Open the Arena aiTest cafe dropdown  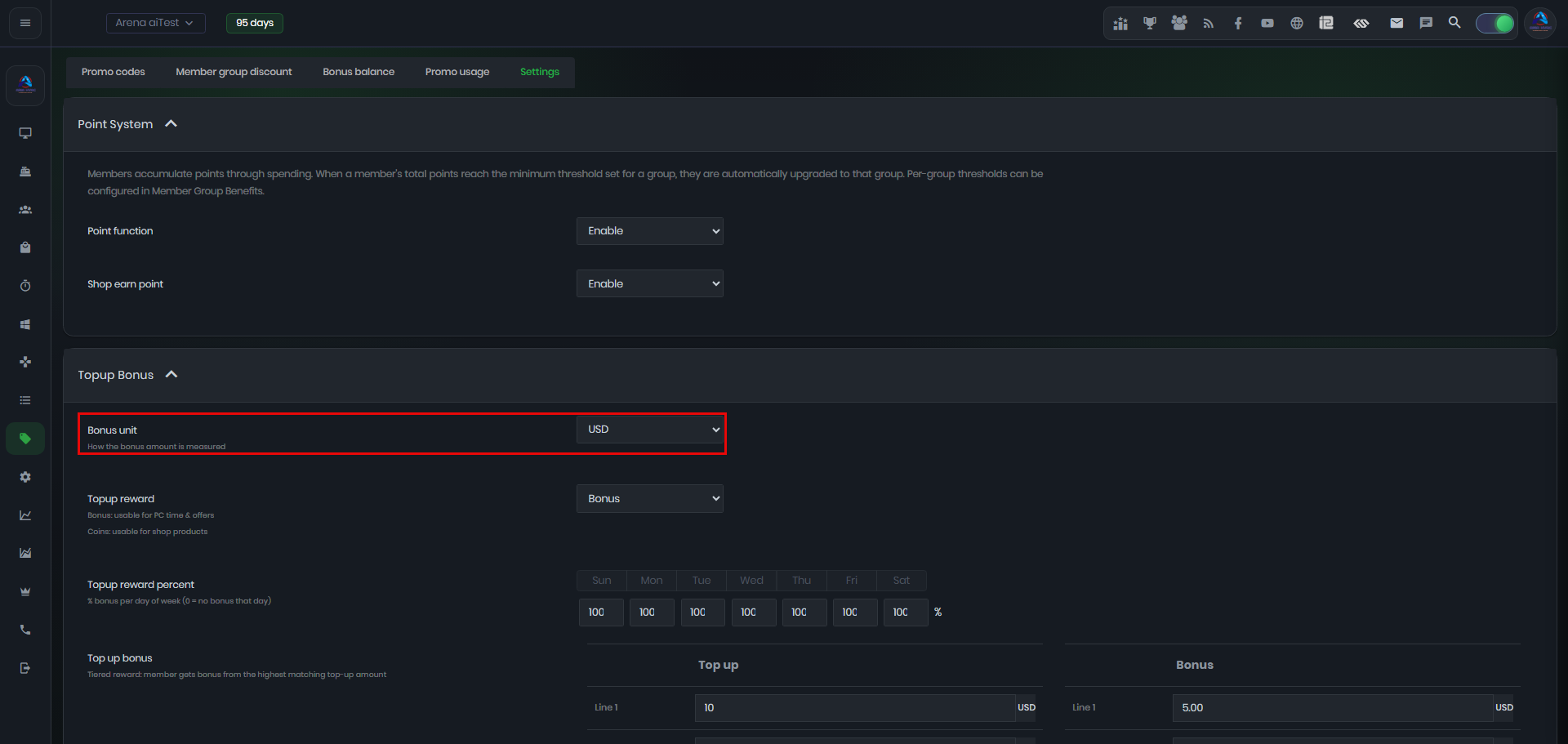(155, 23)
